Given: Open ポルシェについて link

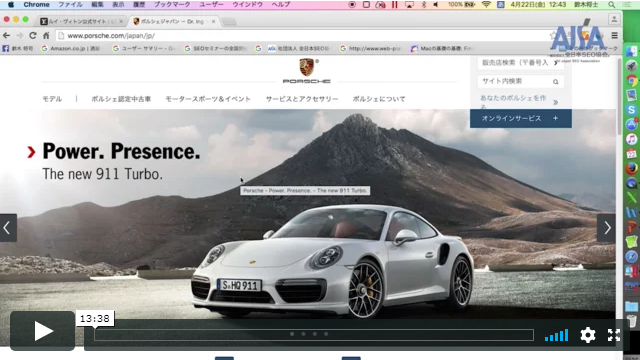Looking at the screenshot, I should [379, 99].
